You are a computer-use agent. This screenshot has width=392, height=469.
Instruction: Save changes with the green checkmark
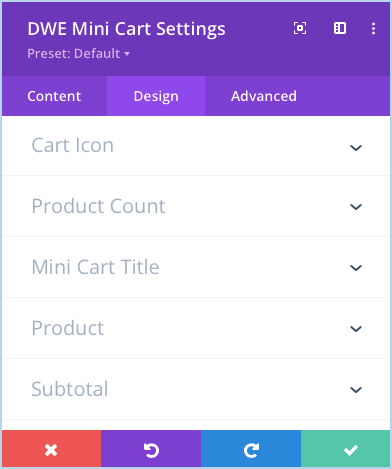point(345,449)
